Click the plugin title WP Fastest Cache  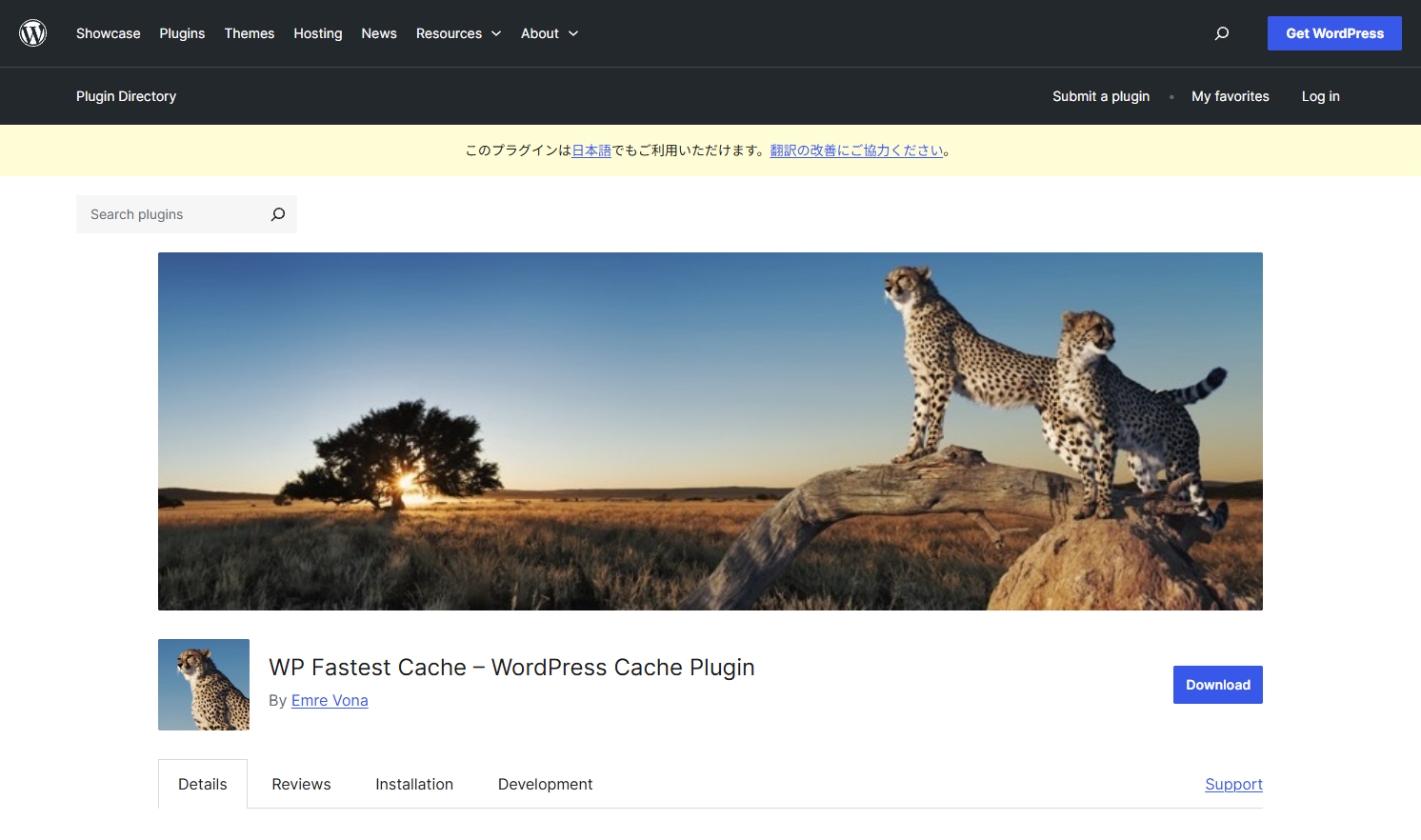point(511,668)
